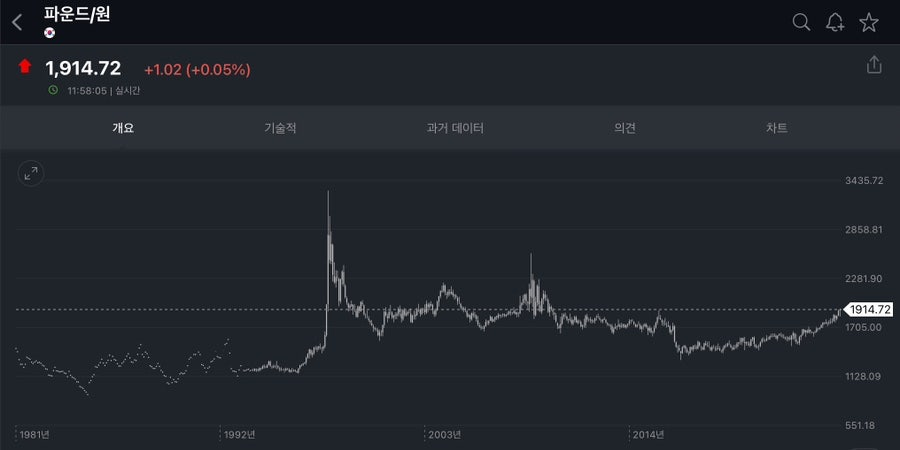The image size is (900, 450).
Task: Go back using the left chevron arrow
Action: [x=17, y=22]
